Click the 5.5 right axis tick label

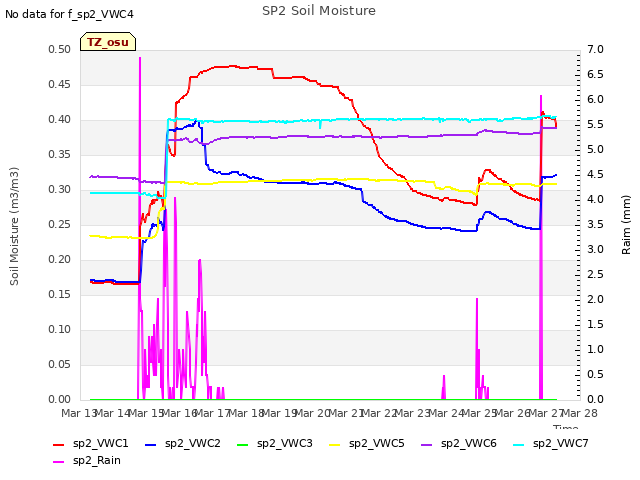pos(595,124)
